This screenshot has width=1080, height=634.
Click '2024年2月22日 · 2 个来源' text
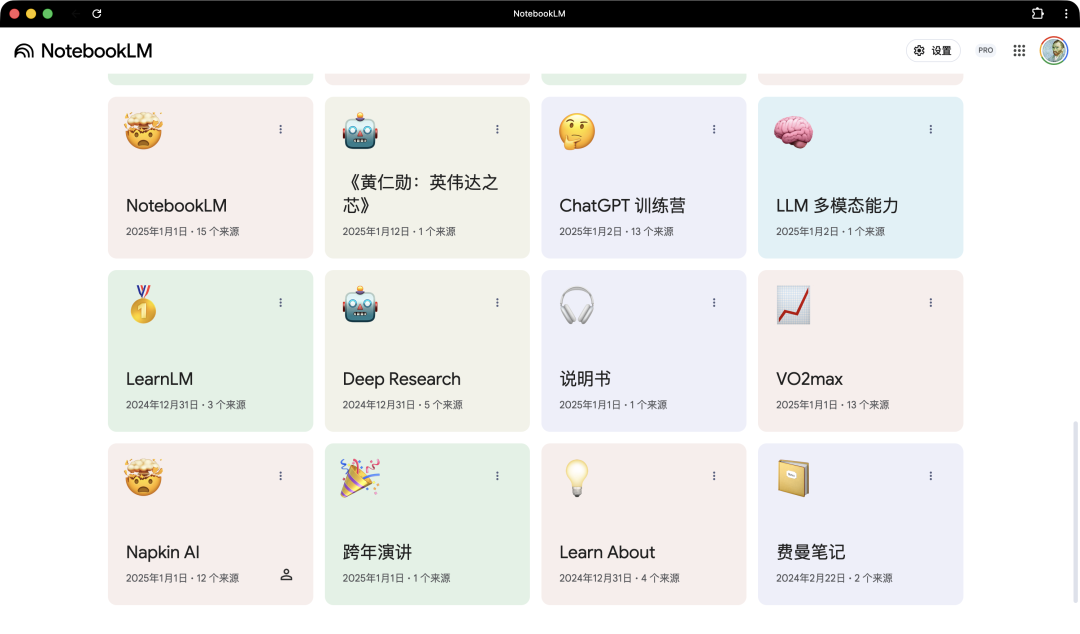(x=834, y=578)
